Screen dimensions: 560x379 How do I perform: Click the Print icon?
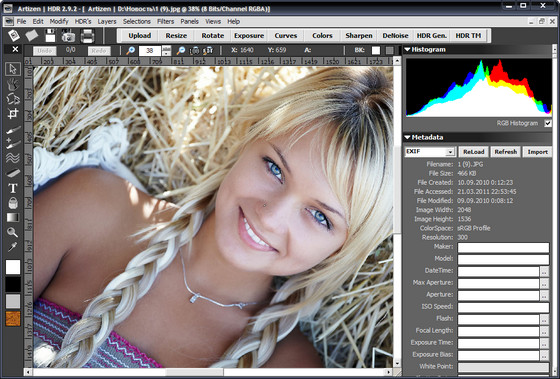point(88,36)
